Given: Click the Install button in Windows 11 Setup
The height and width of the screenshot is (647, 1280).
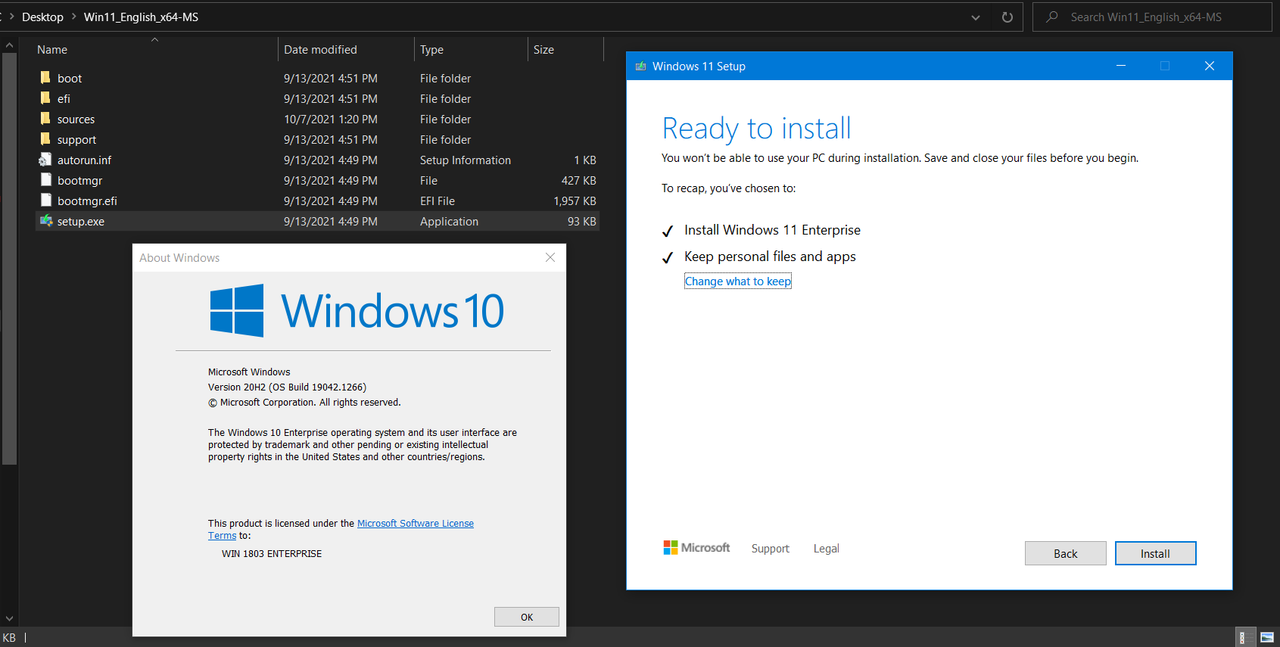Looking at the screenshot, I should 1155,553.
